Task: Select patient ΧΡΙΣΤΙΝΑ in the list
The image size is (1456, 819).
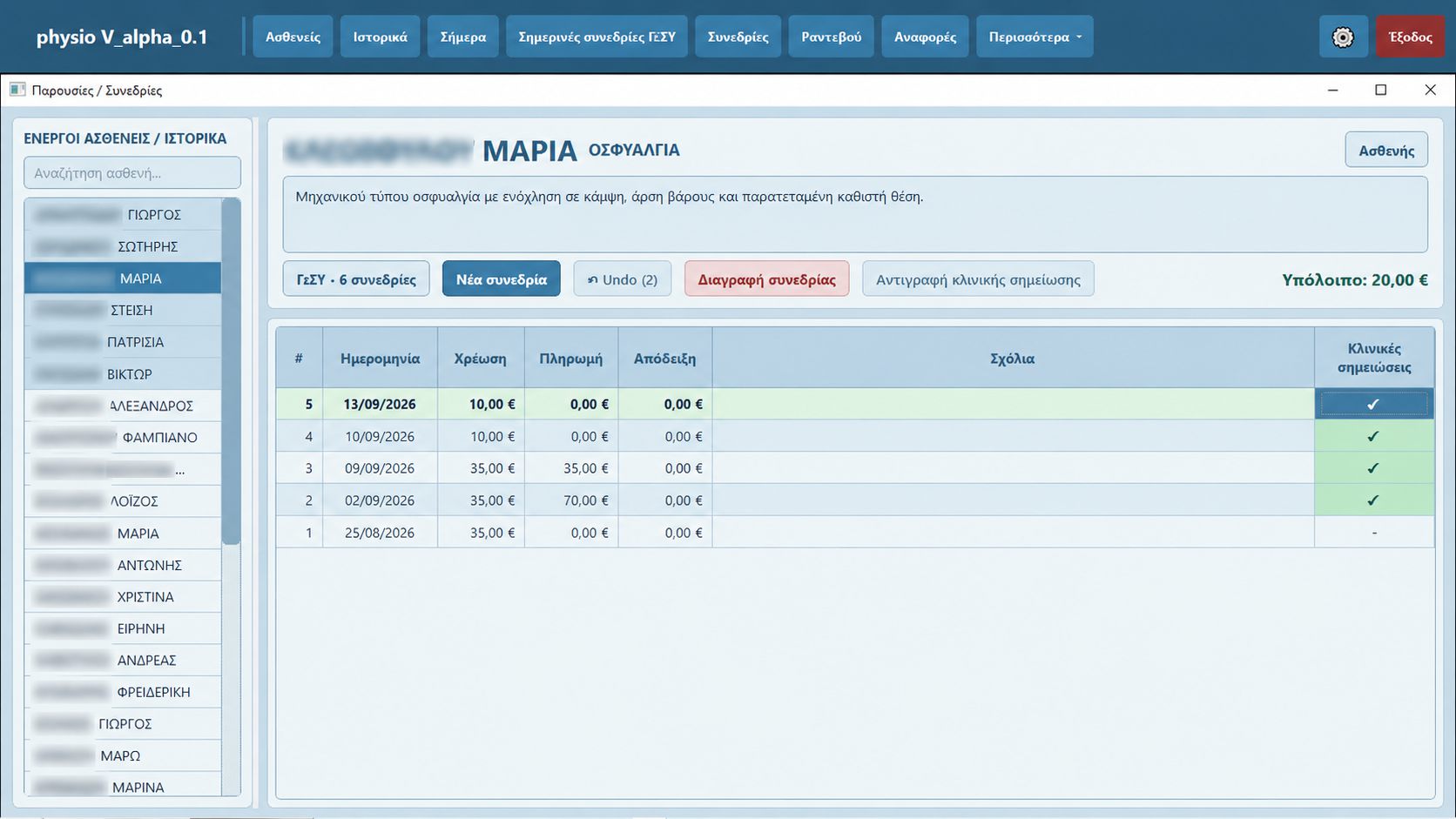Action: pos(123,597)
